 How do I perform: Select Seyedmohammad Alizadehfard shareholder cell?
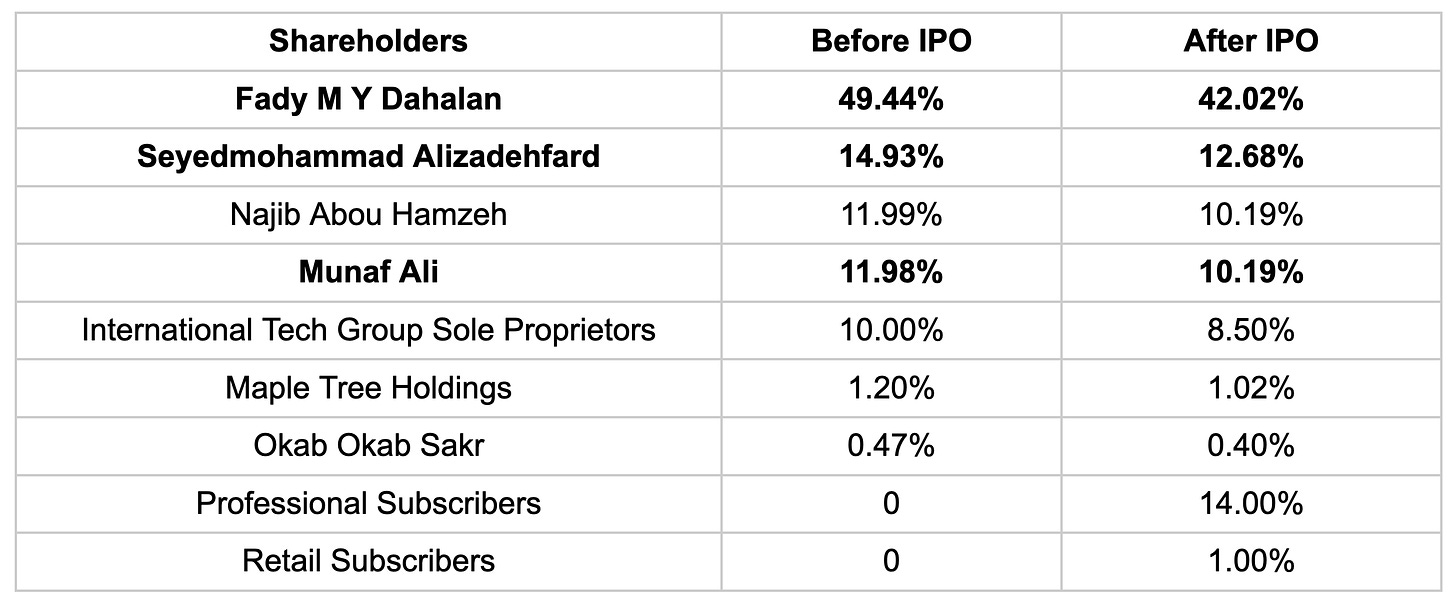[x=368, y=156]
